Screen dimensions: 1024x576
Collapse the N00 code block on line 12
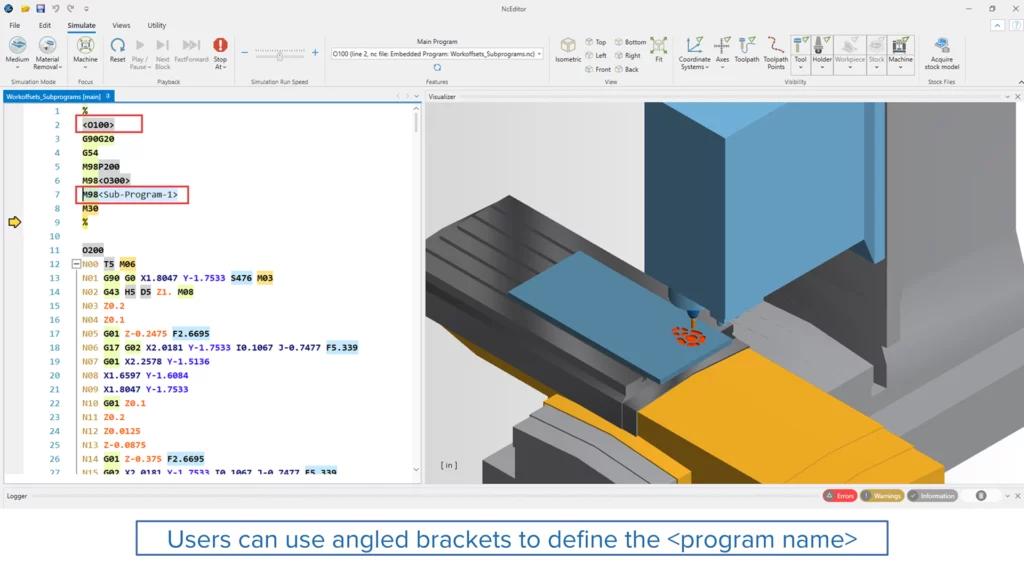coord(77,263)
